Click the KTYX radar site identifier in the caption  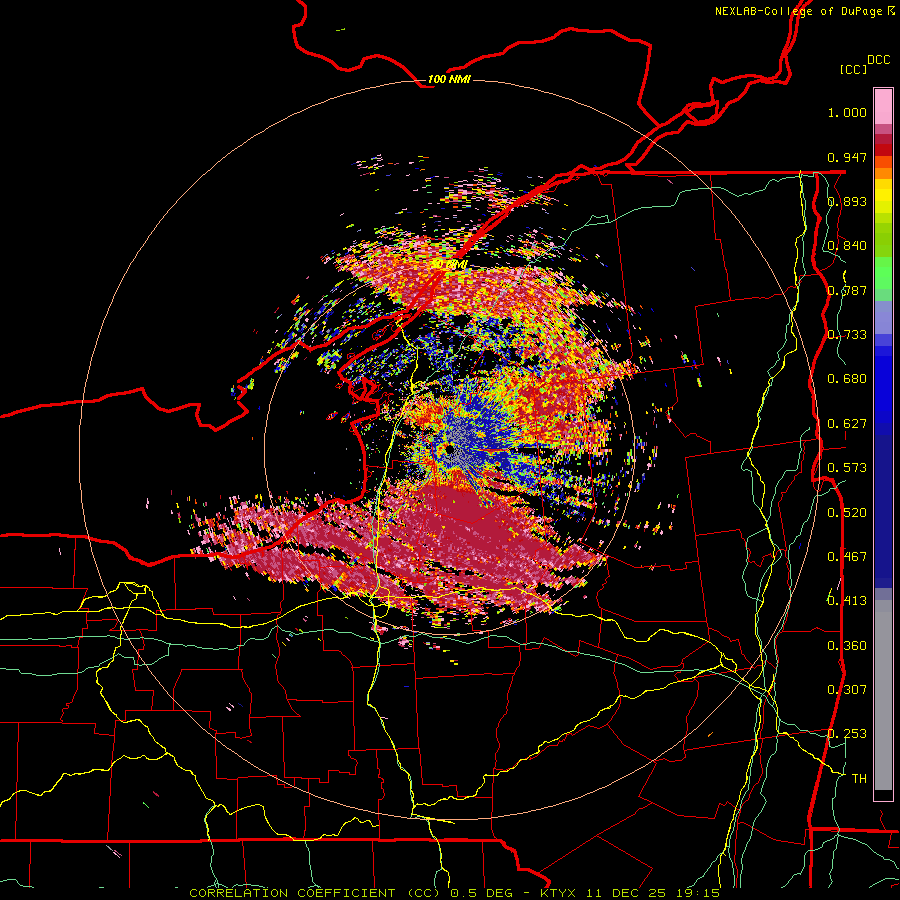pyautogui.click(x=560, y=893)
